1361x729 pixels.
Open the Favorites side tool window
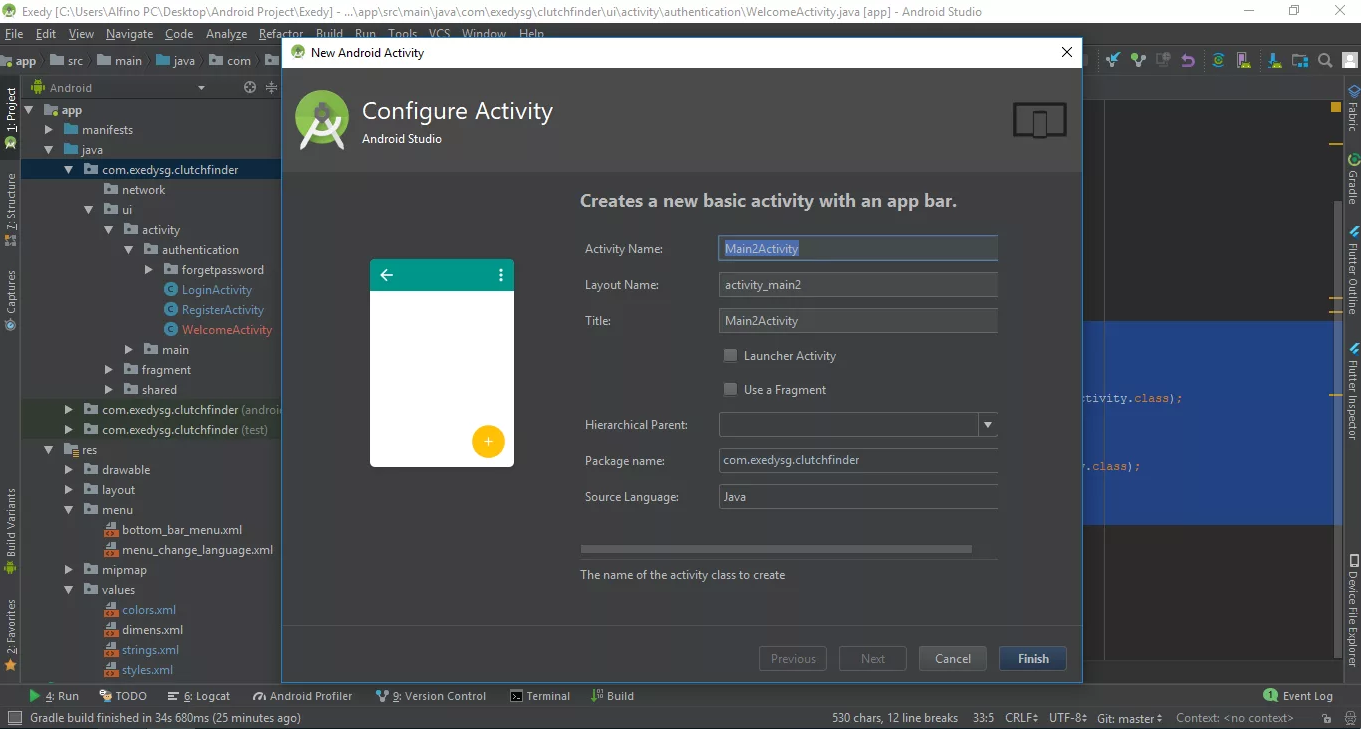point(11,634)
